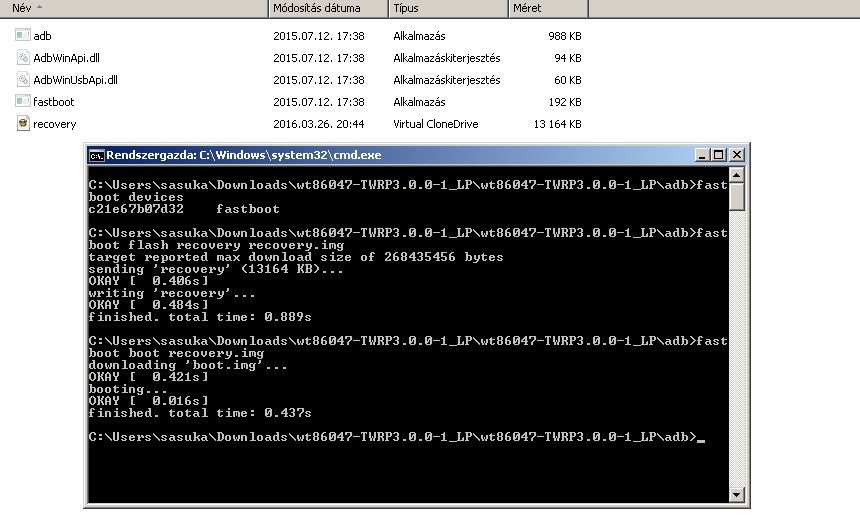
Task: Click the "sending 'recovery' (13164 KB)" line
Action: [x=216, y=269]
